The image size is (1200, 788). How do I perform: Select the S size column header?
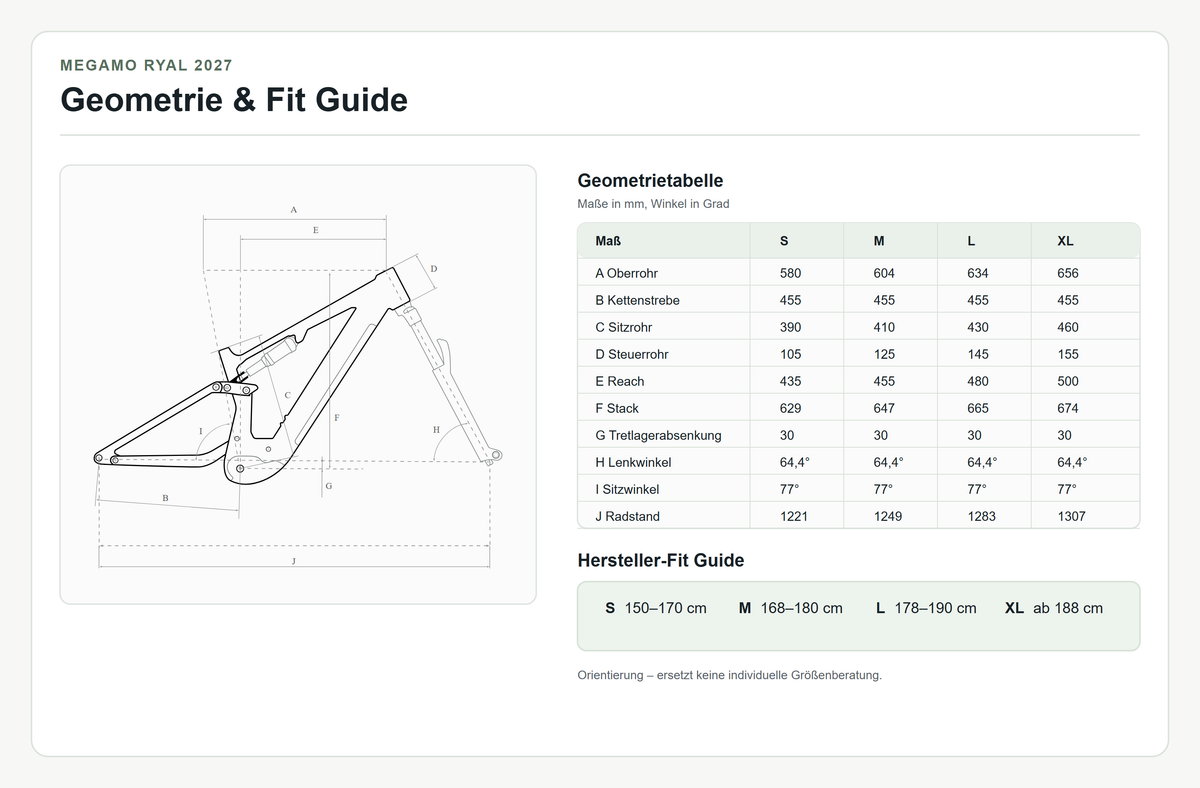pos(784,241)
